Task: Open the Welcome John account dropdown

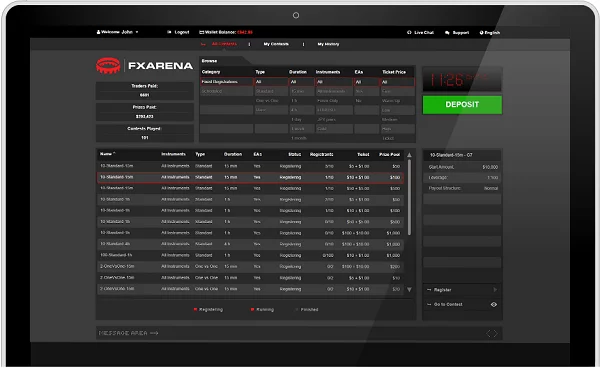Action: point(117,32)
